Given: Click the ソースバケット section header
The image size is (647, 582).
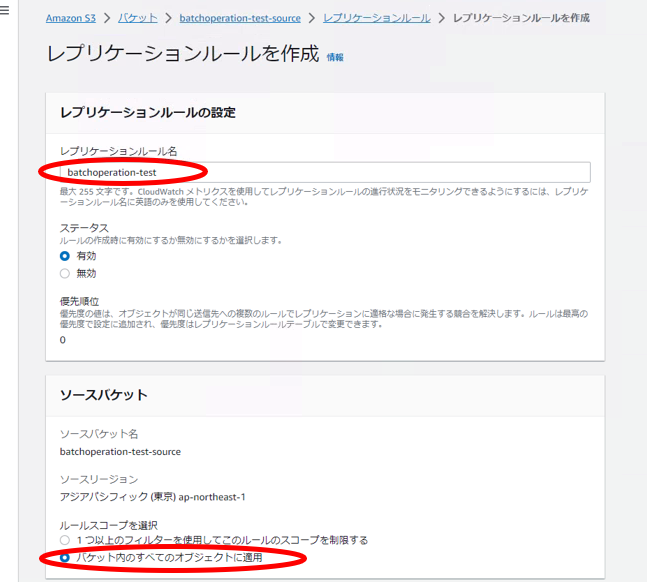Looking at the screenshot, I should (103, 395).
